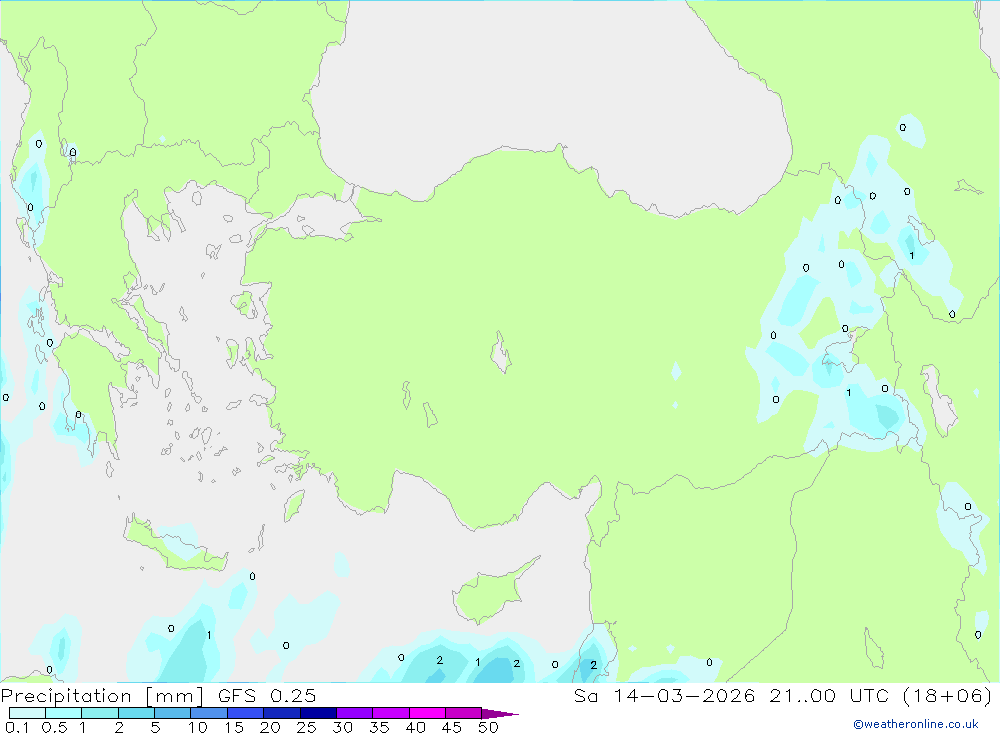Choose the 25–30 mm dark blue swatch
Viewport: 1000px width, 733px height.
tap(318, 713)
